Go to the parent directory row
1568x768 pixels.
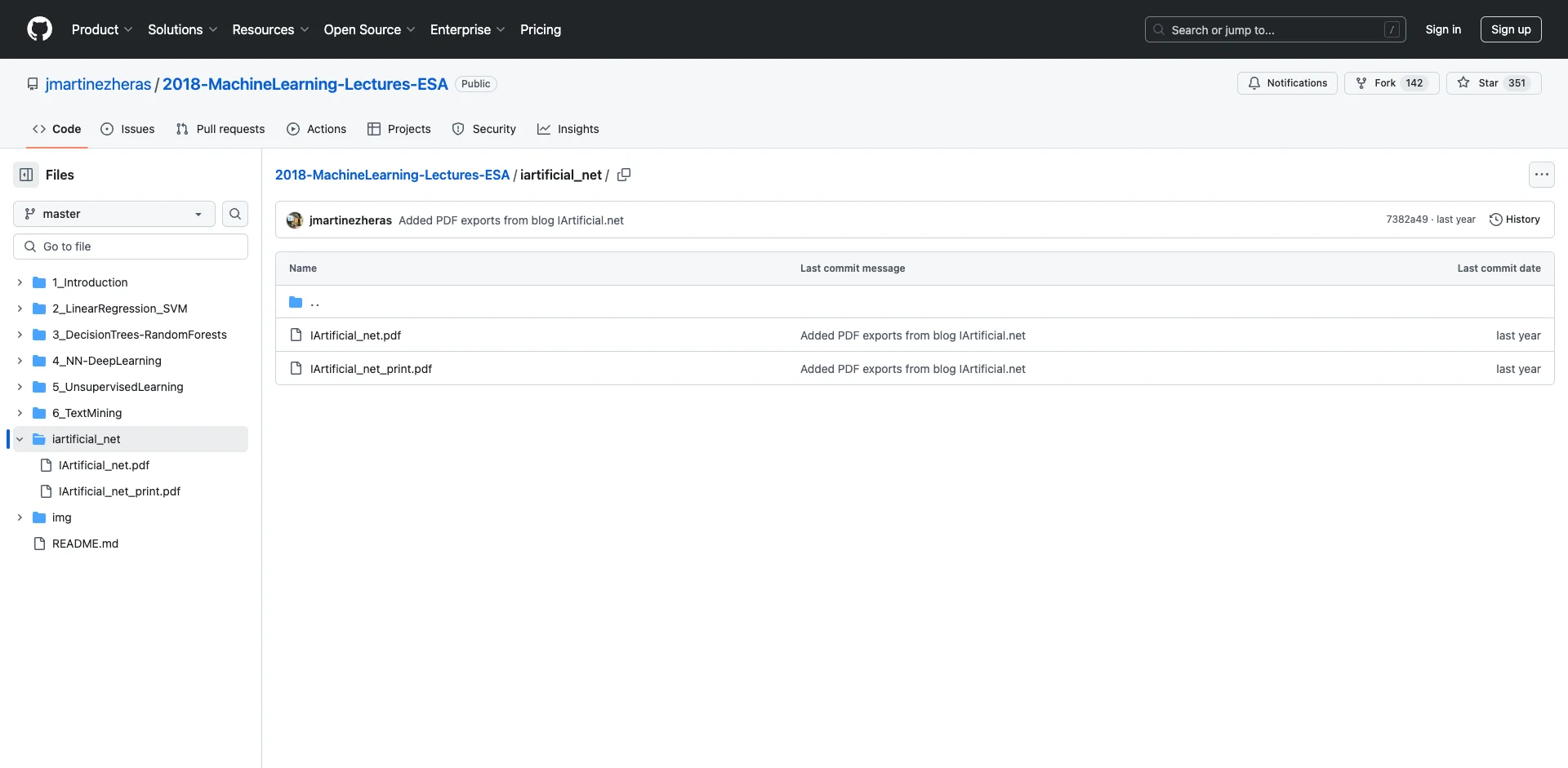(915, 302)
